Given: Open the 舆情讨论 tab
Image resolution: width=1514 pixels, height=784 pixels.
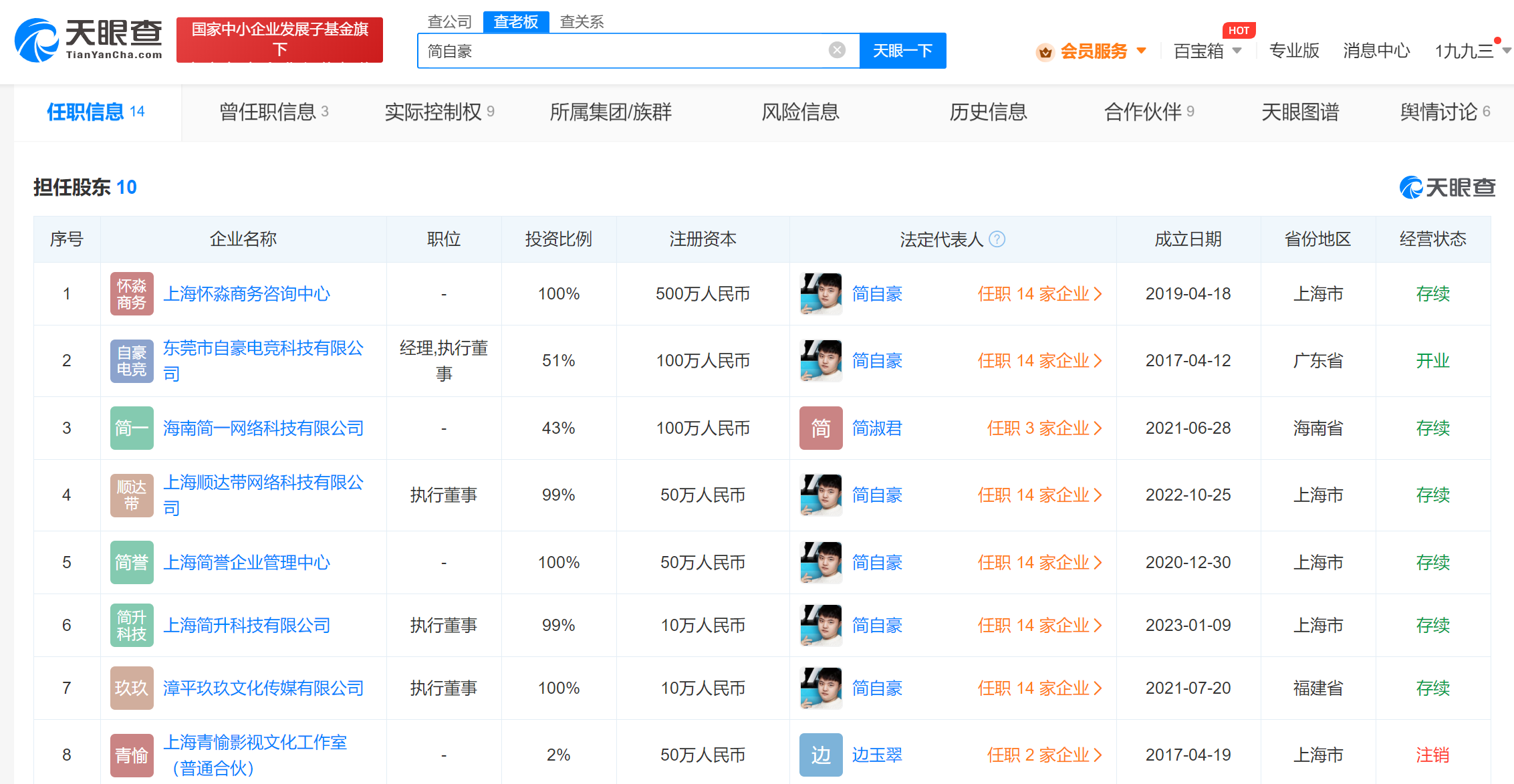Looking at the screenshot, I should click(x=1445, y=112).
